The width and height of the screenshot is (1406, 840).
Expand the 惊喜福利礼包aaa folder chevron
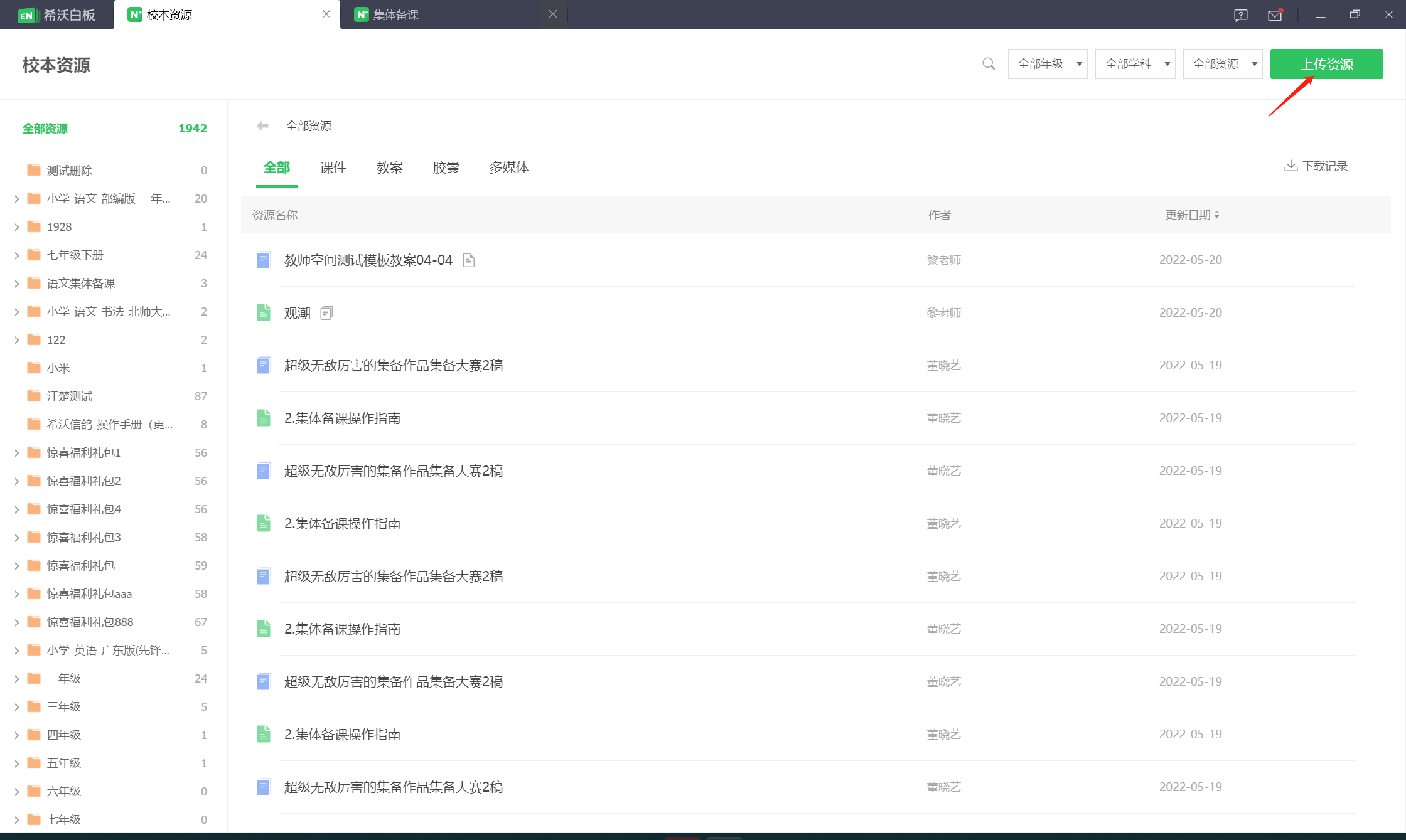(x=16, y=594)
